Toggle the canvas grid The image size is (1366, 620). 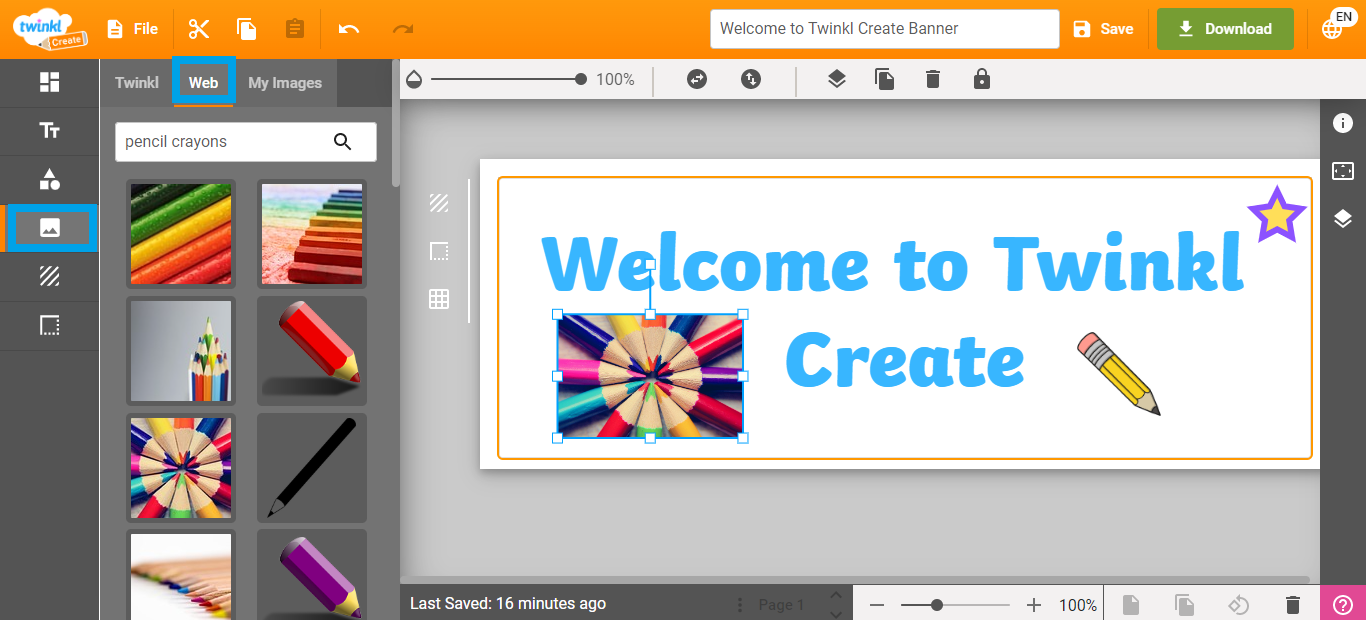[439, 299]
